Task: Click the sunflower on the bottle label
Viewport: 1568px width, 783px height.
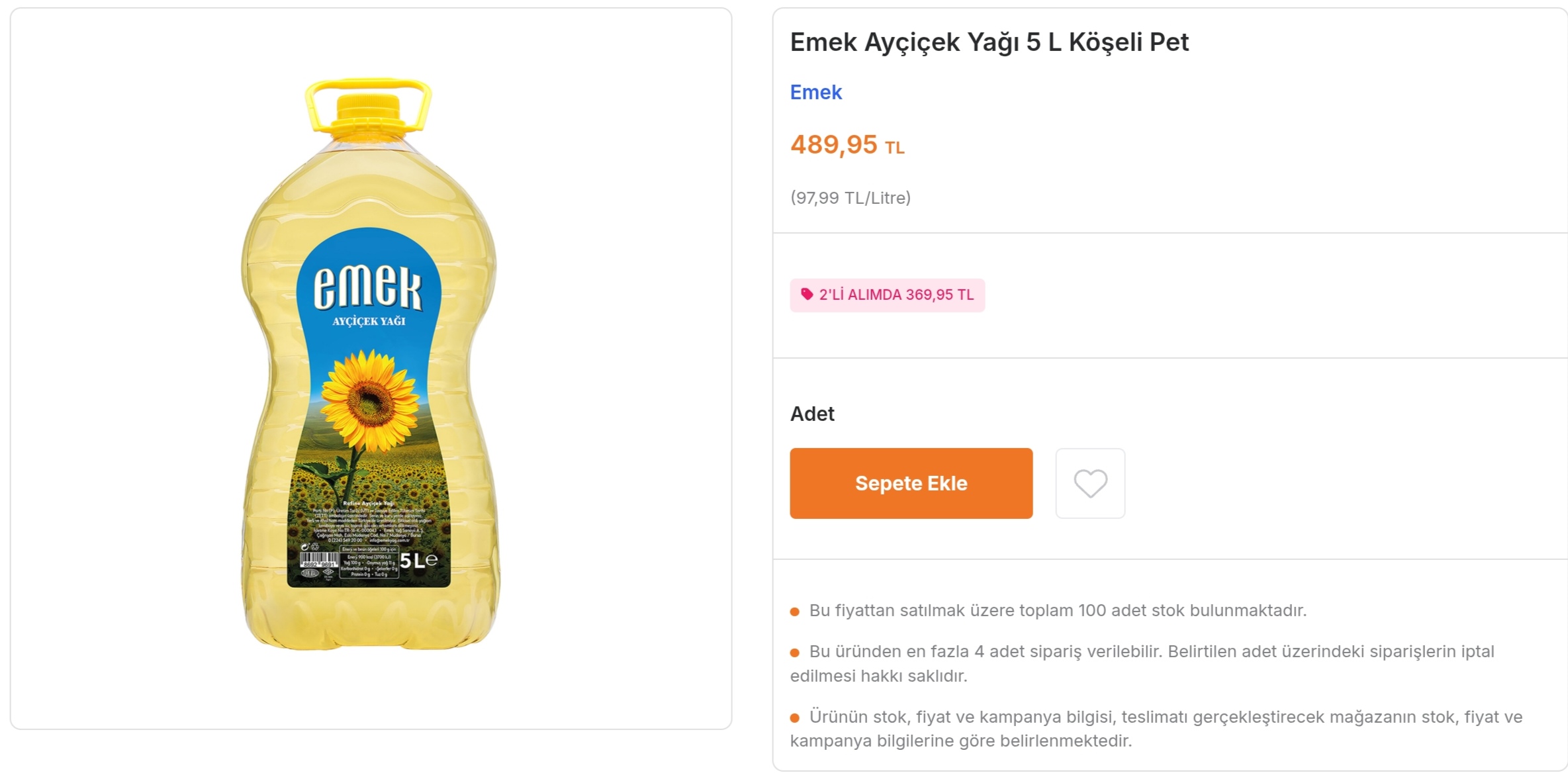Action: point(369,399)
